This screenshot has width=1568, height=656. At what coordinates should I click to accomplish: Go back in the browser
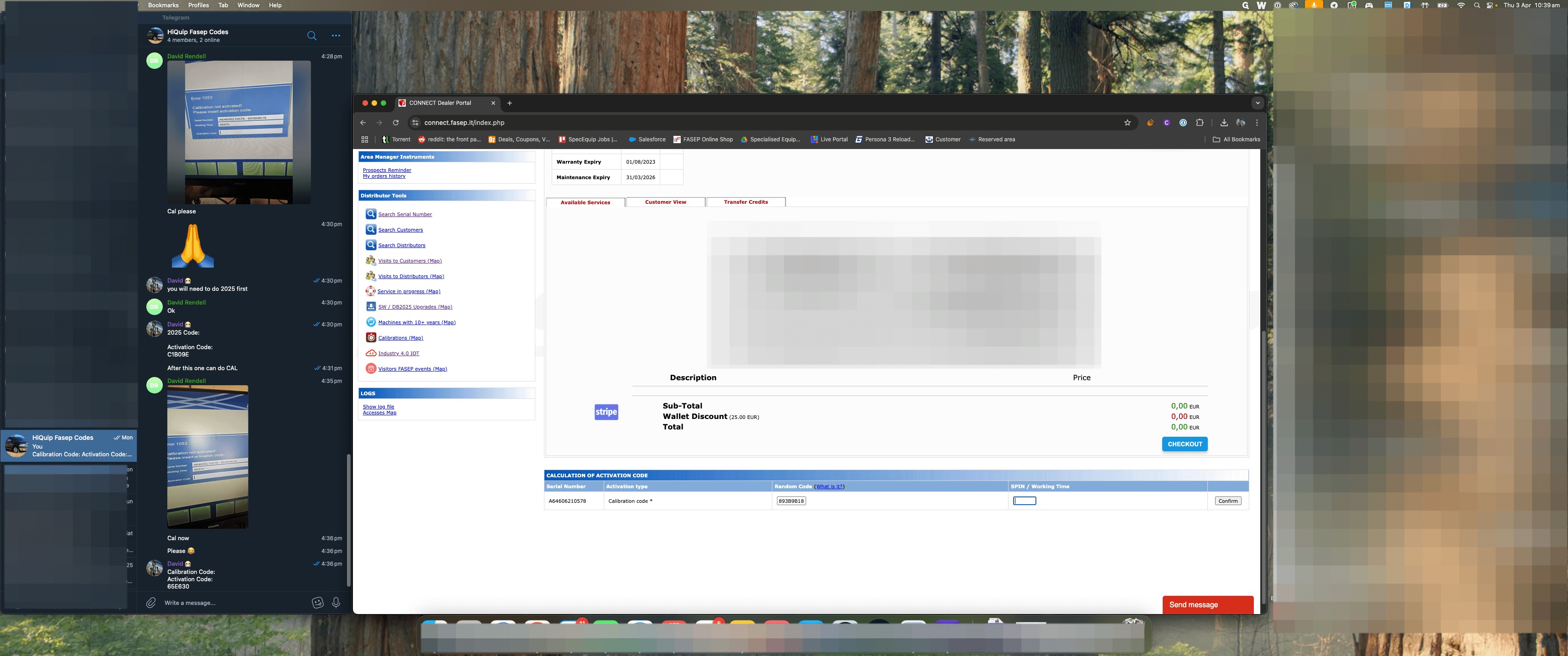coord(363,122)
